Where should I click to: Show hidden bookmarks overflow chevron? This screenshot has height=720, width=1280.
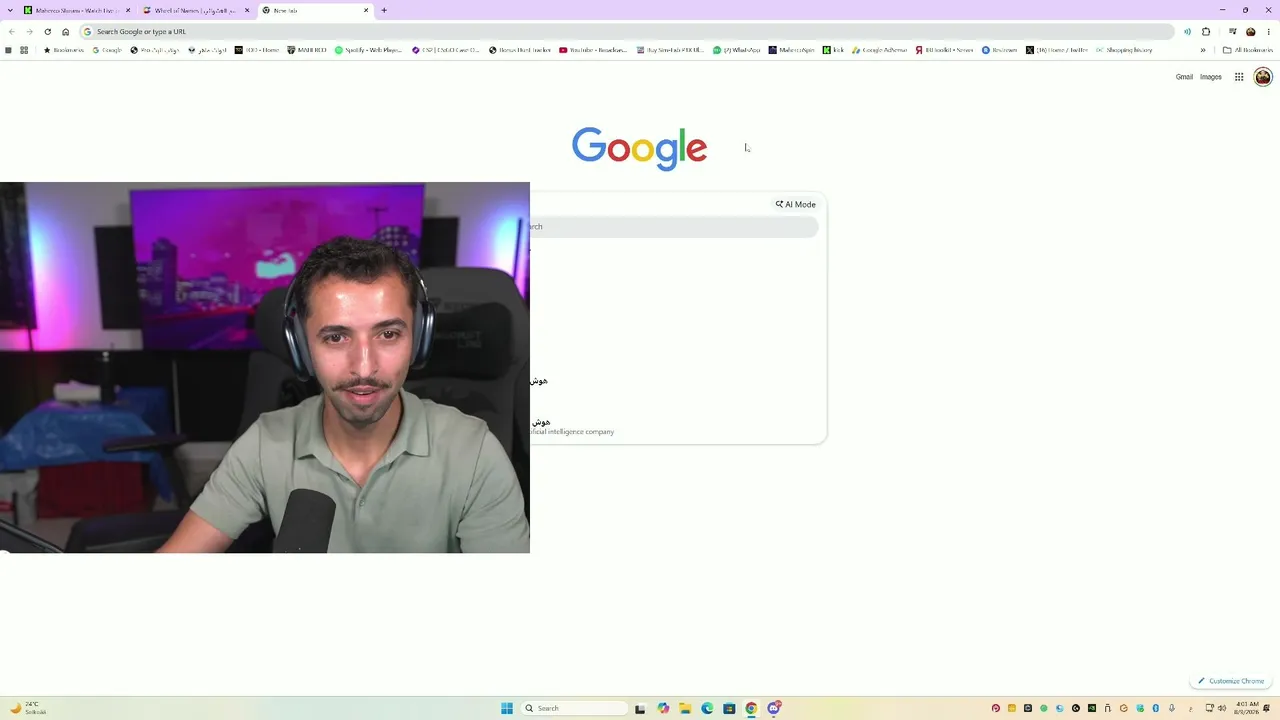(x=1203, y=50)
